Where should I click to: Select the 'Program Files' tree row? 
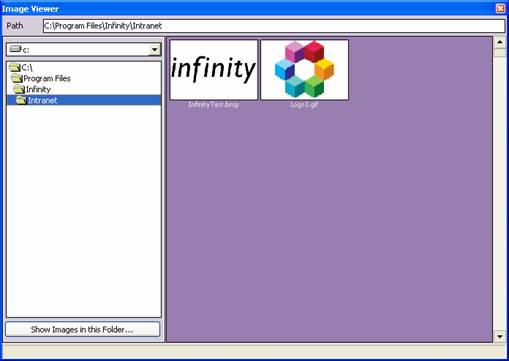[84, 78]
